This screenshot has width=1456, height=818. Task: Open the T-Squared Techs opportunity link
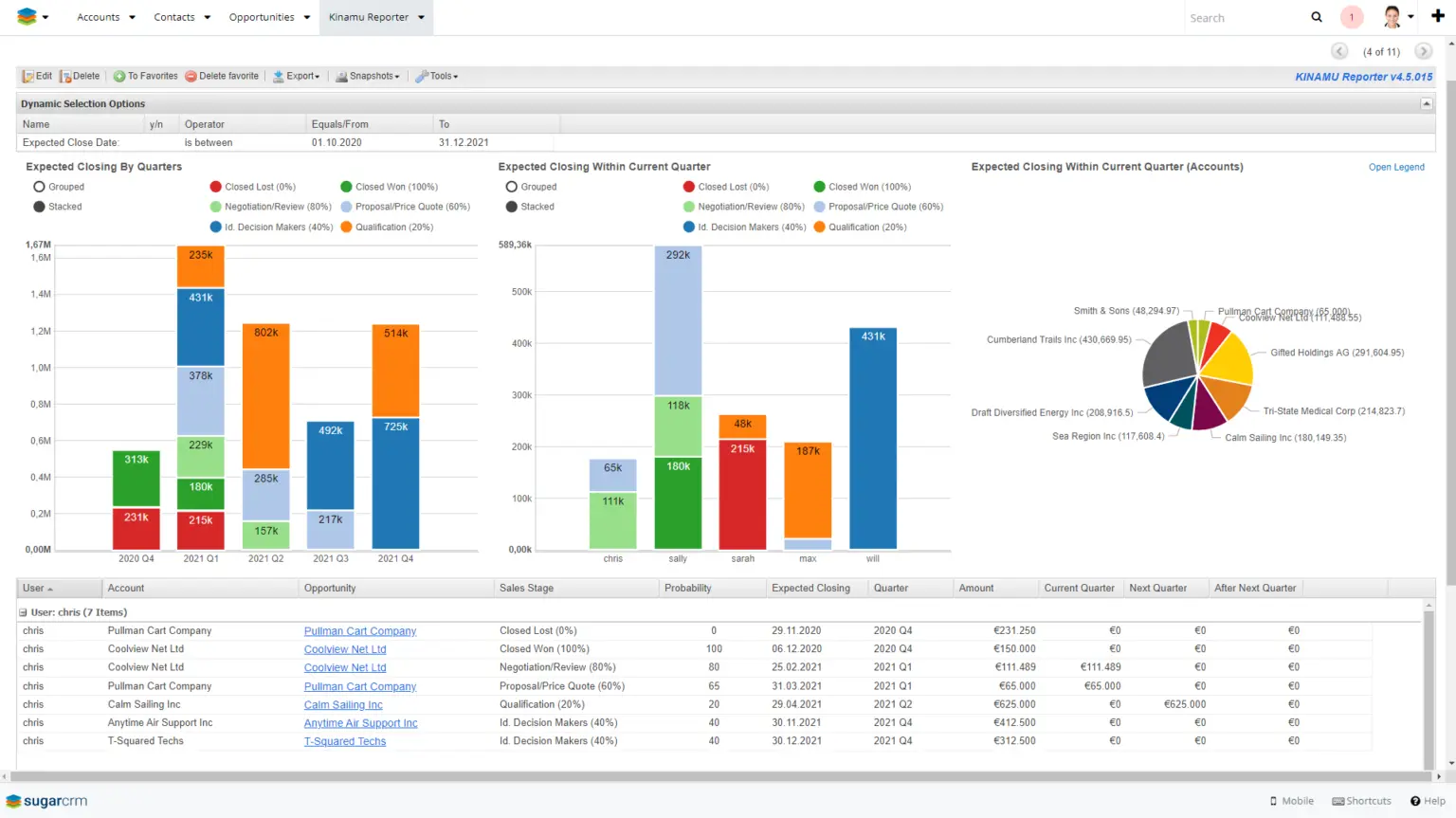(344, 741)
